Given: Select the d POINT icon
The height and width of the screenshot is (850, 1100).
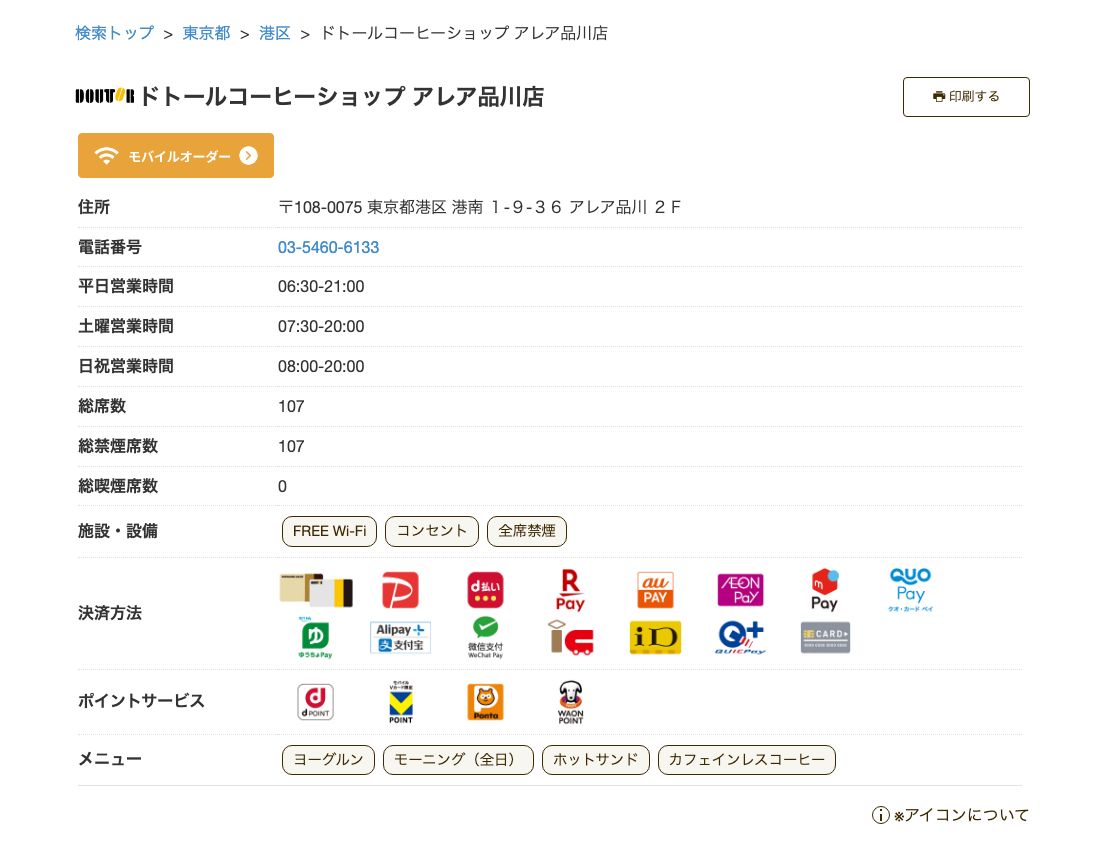Looking at the screenshot, I should click(315, 701).
